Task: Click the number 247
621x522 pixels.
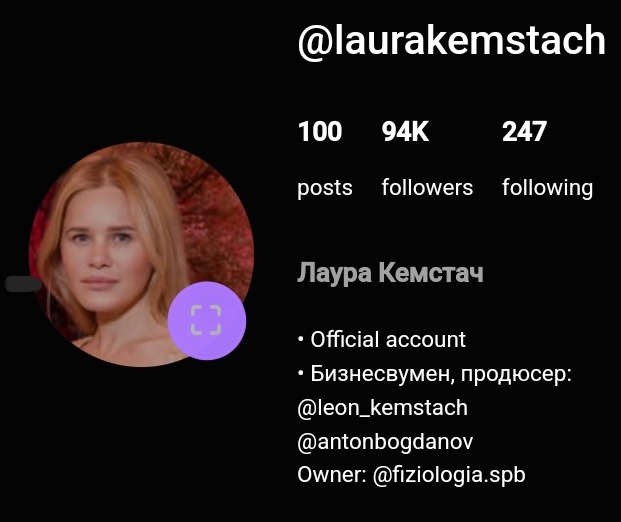Action: pos(524,131)
